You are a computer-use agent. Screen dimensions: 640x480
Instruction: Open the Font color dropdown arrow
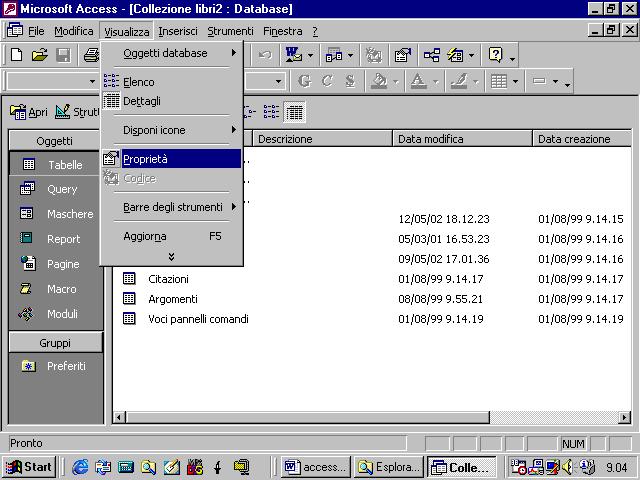436,82
